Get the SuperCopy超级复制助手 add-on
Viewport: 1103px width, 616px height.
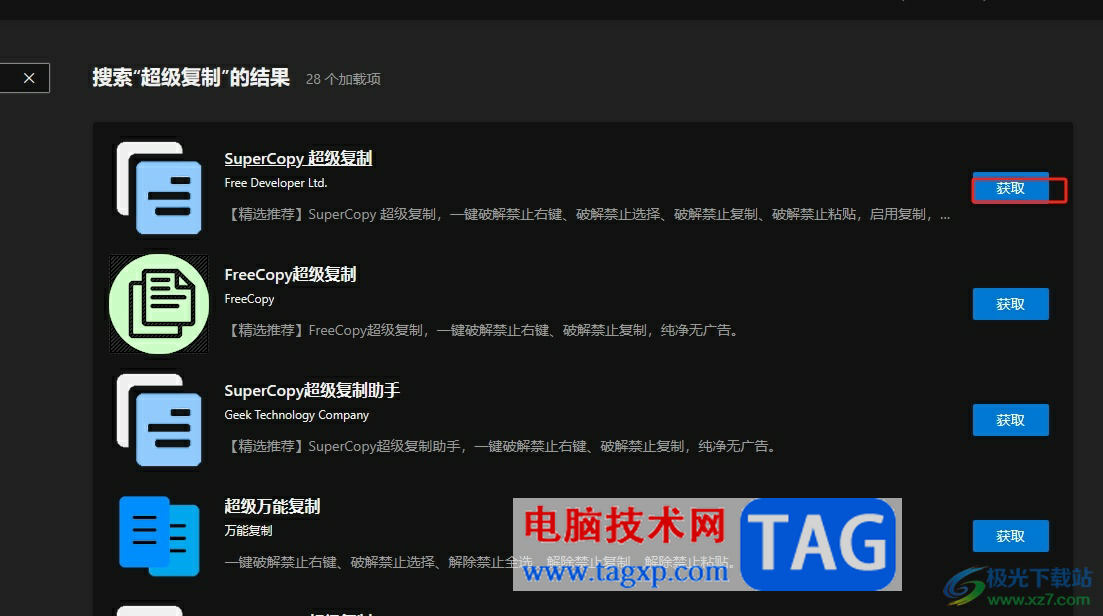pos(1010,420)
